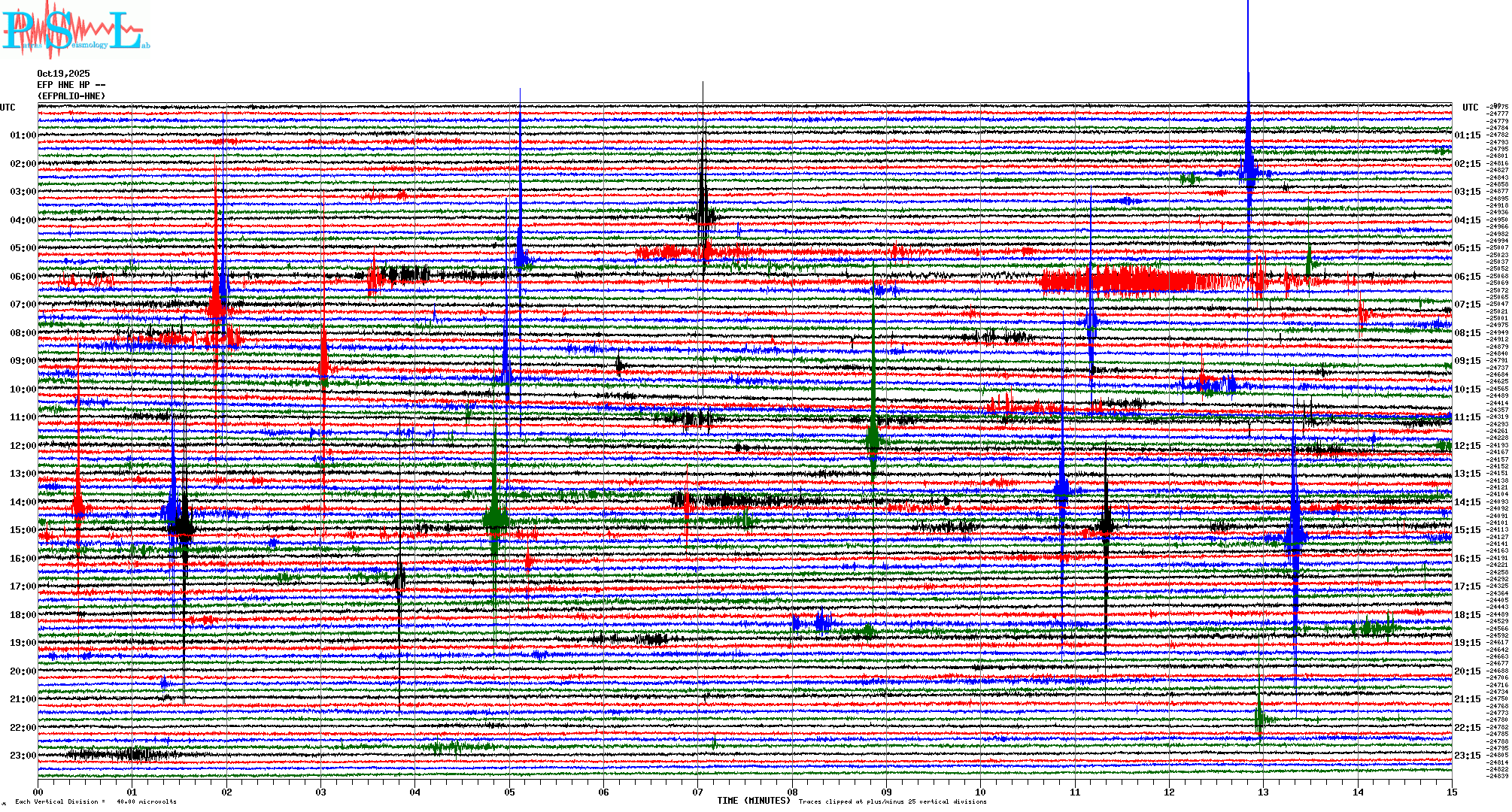Click the 10 minute tick on bottom axis
This screenshot has height=812, width=1512.
point(980,792)
